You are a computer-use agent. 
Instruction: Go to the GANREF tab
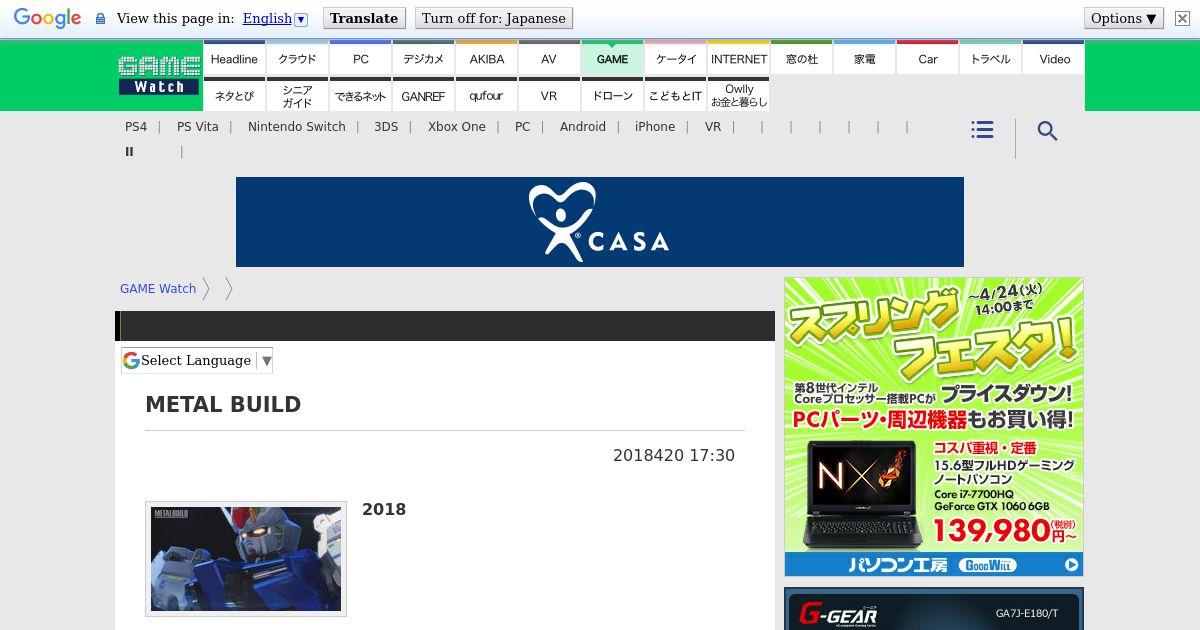click(423, 96)
